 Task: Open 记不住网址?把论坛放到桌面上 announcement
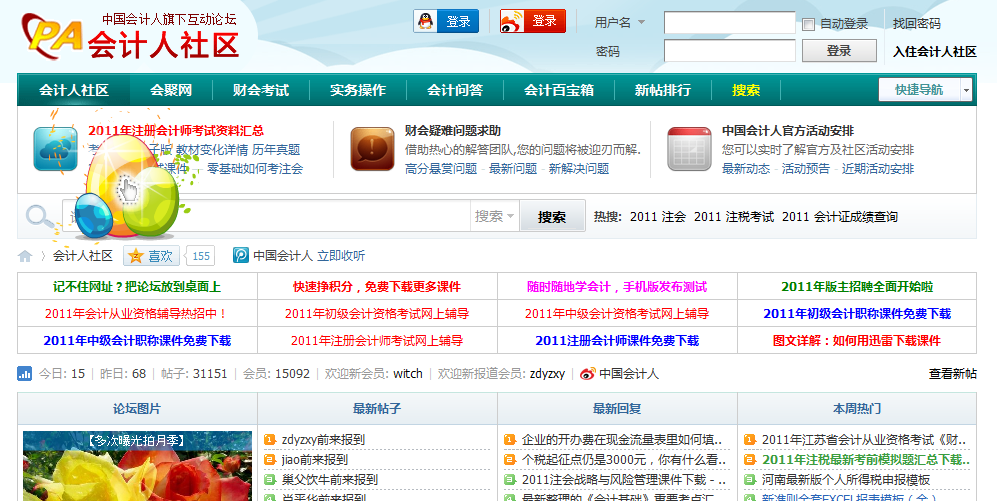[x=137, y=287]
